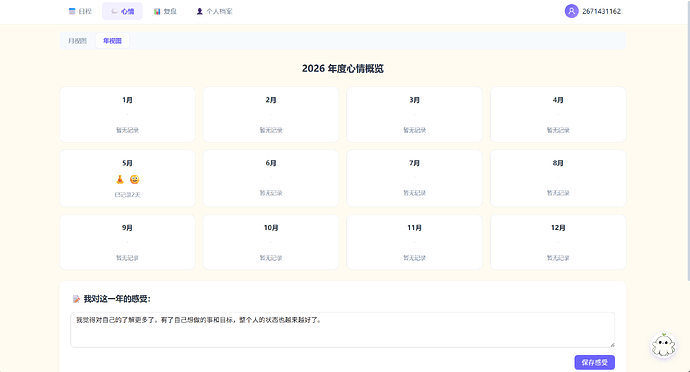Click the calendar icon beside 日程
690x372 pixels.
tap(72, 11)
